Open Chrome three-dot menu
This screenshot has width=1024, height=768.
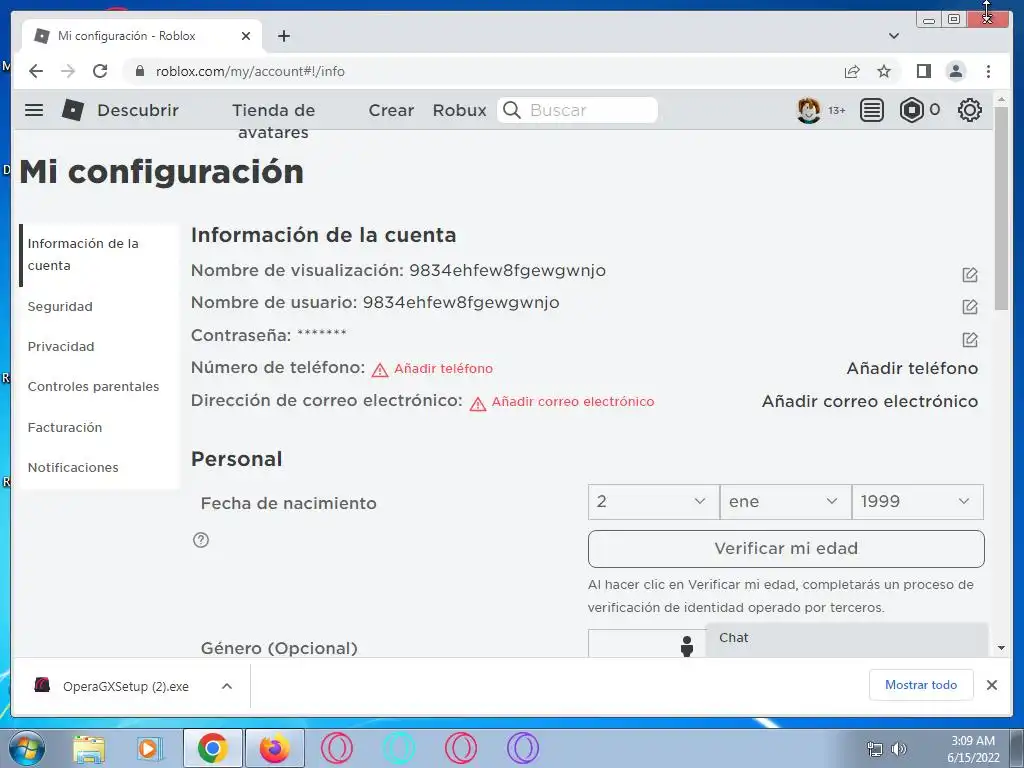coord(988,71)
